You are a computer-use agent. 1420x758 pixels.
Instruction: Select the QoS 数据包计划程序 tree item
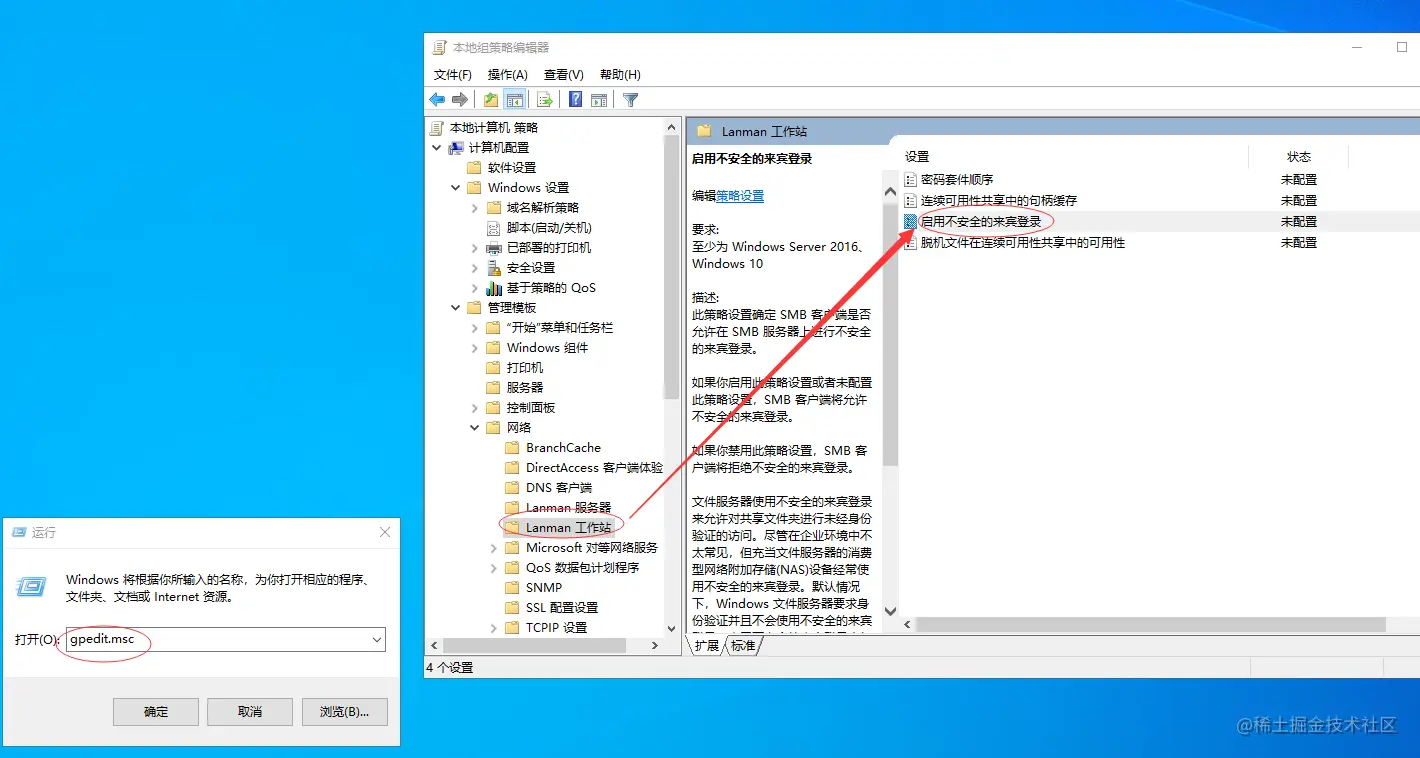point(583,568)
